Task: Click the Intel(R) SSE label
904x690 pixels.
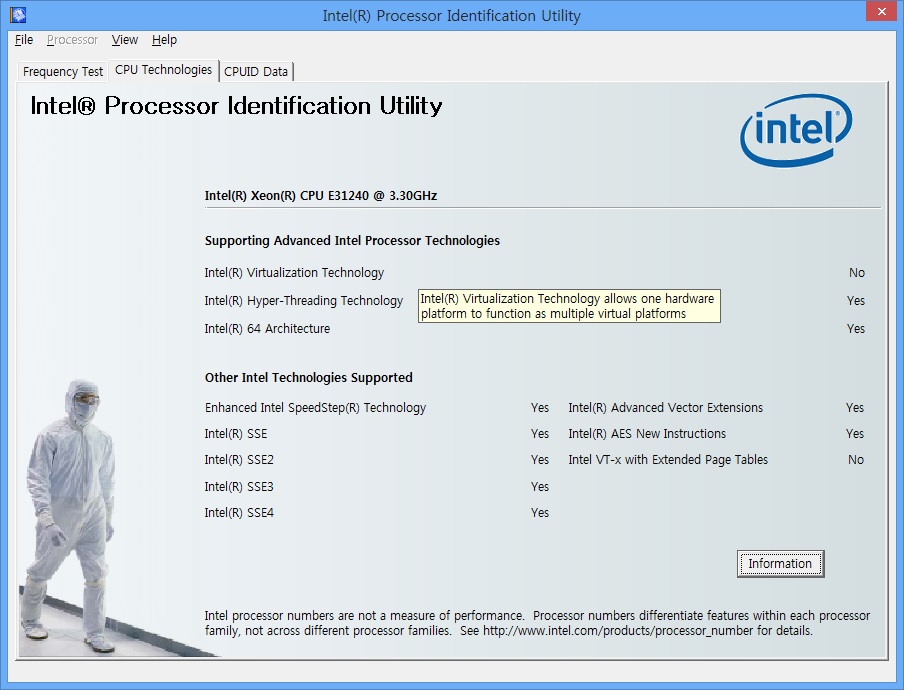Action: pyautogui.click(x=236, y=433)
